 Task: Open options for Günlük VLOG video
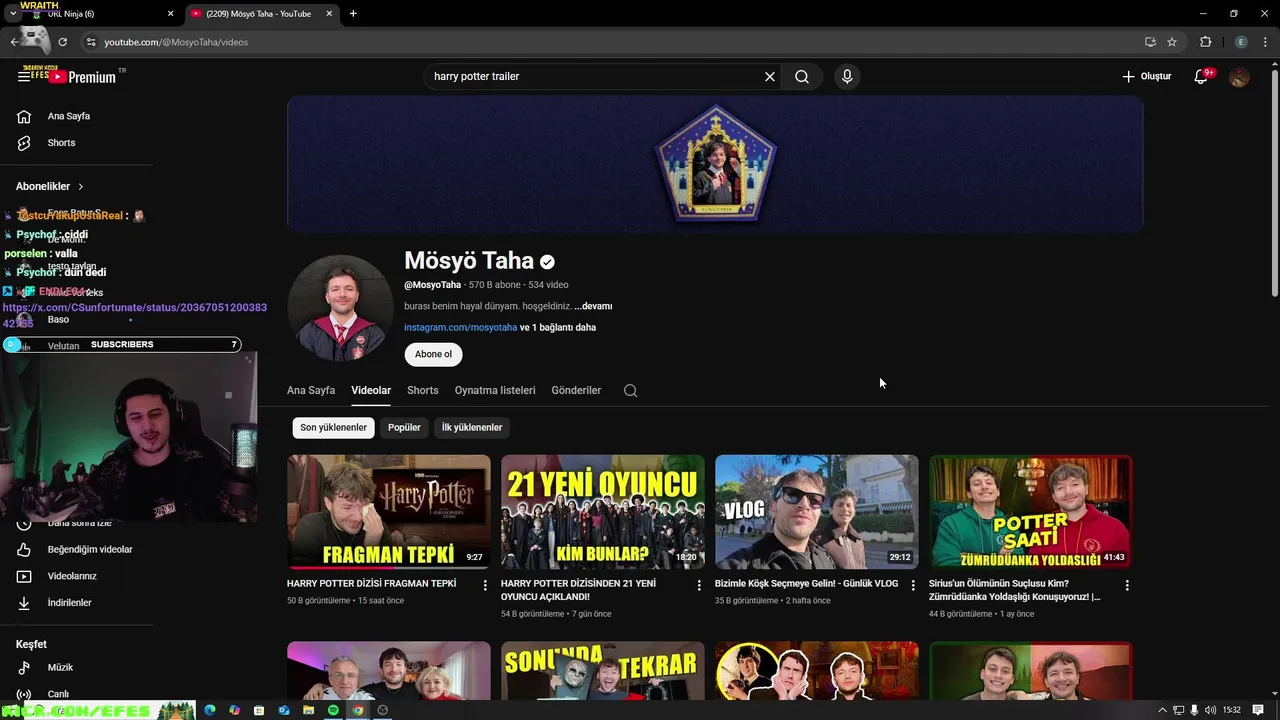913,585
